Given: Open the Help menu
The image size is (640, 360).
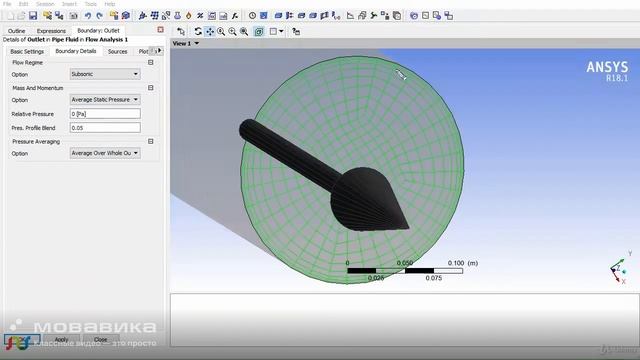Looking at the screenshot, I should (x=109, y=4).
